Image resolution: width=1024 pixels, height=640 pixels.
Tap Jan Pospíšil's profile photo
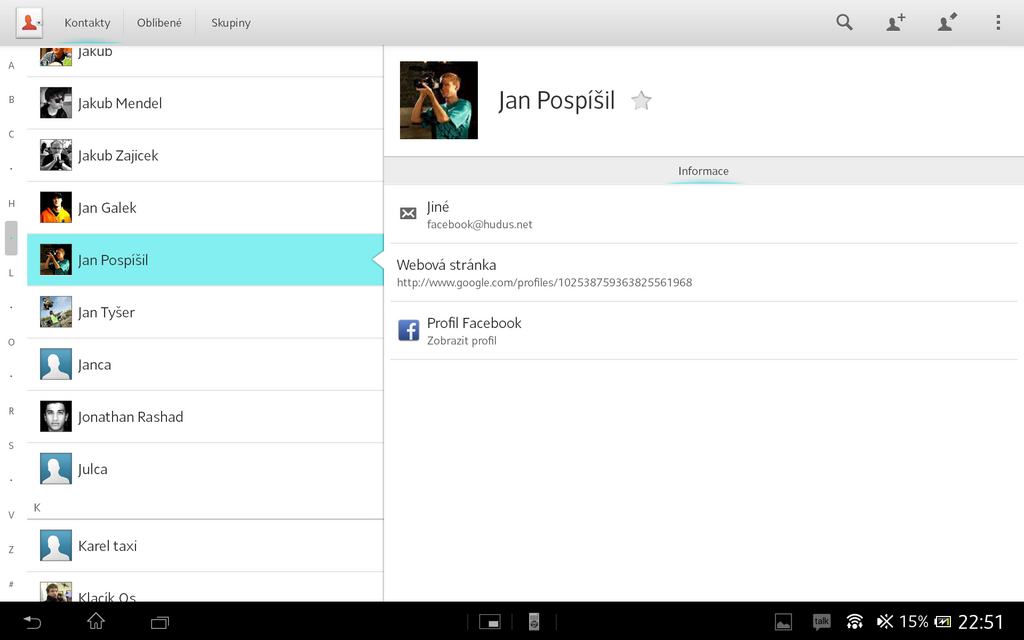(x=438, y=101)
